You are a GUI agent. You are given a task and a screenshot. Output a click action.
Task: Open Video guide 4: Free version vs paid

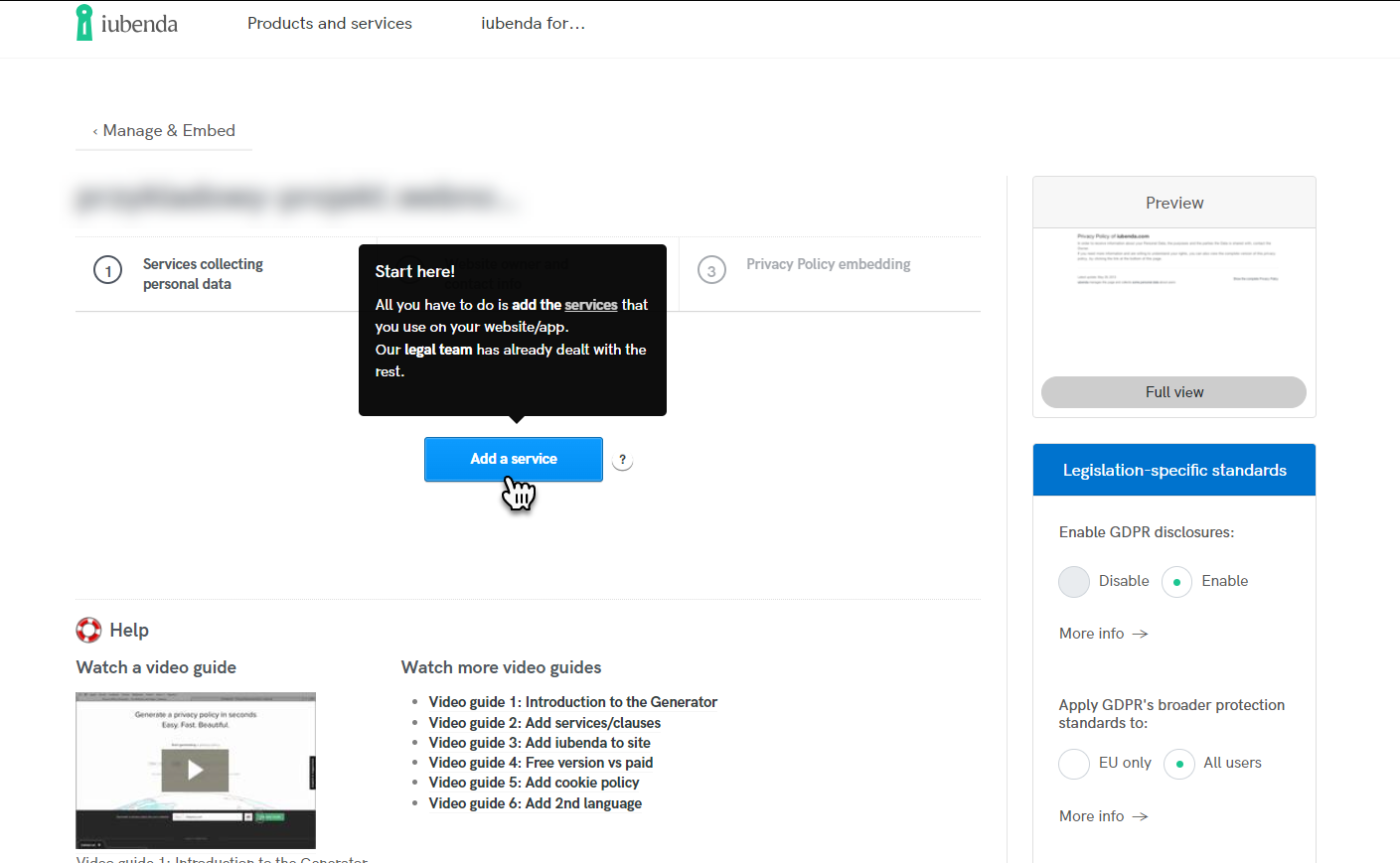[x=542, y=763]
